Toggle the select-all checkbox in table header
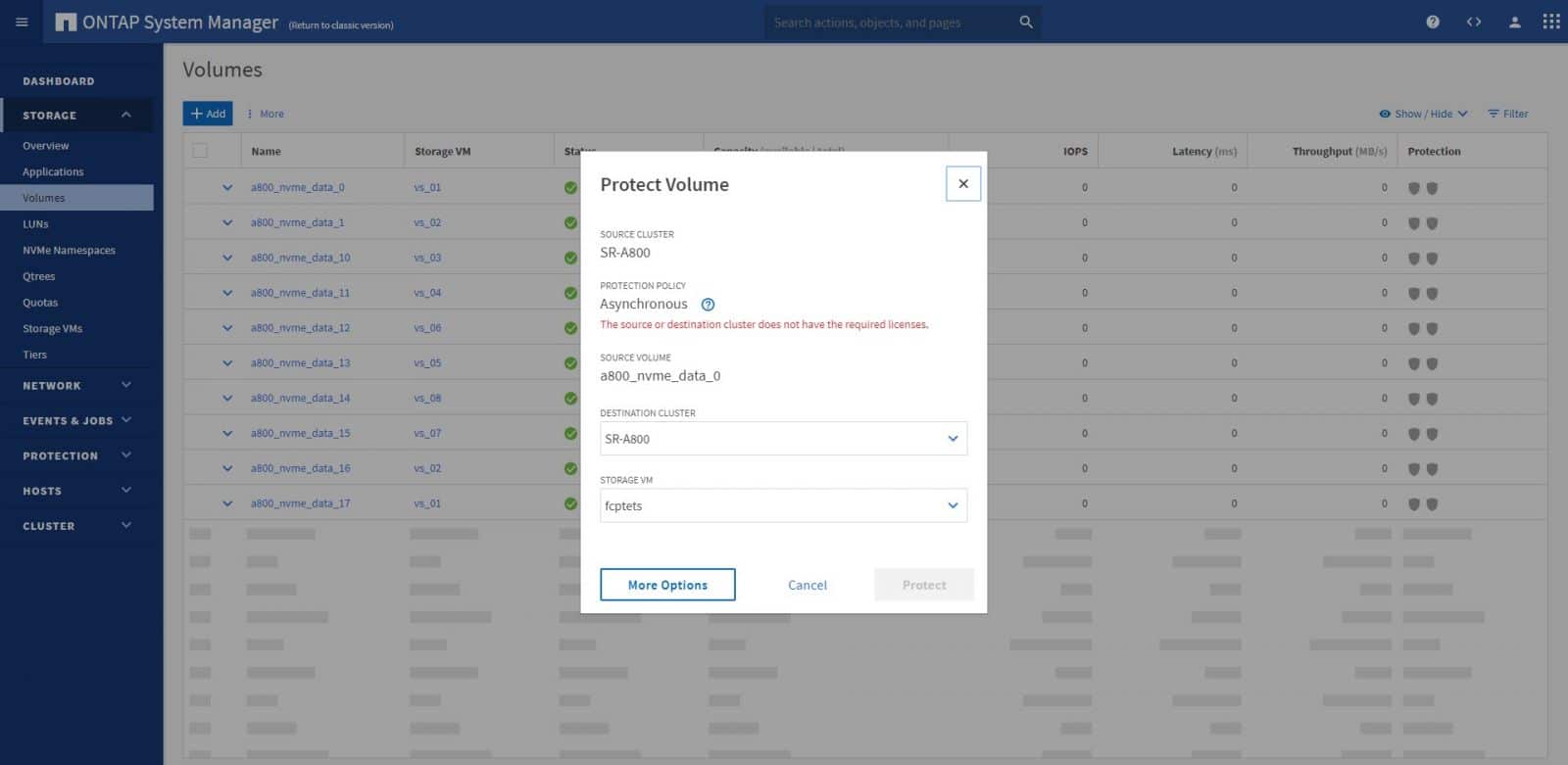Screen dimensions: 1568x765 [x=200, y=151]
